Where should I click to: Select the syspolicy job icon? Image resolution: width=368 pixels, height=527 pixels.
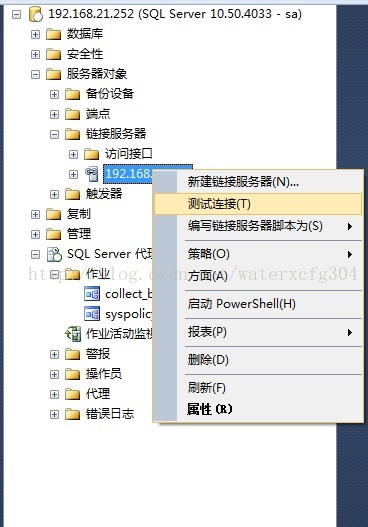pyautogui.click(x=92, y=314)
